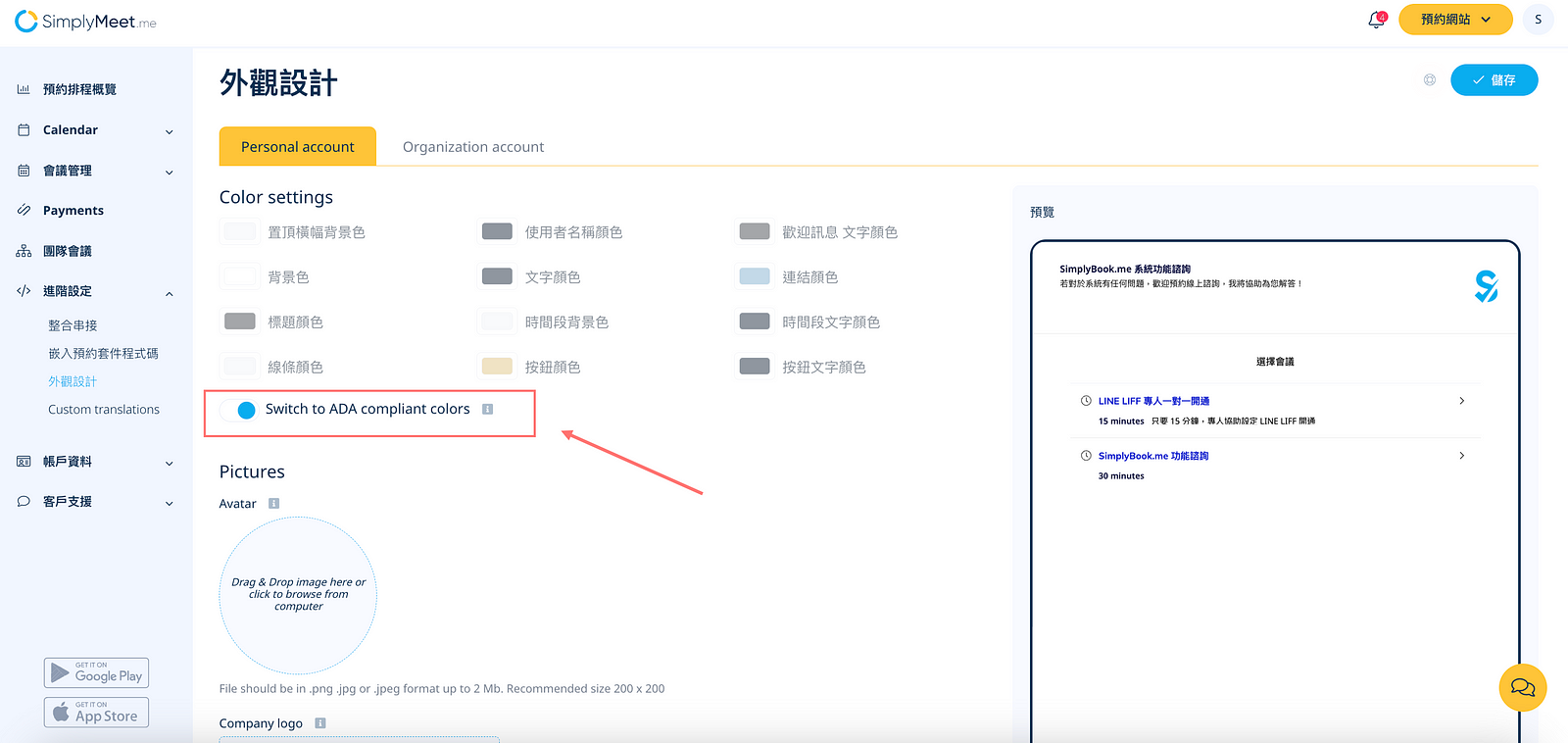Click the 客戶支援 chat bubble icon
The height and width of the screenshot is (743, 1568).
point(24,501)
